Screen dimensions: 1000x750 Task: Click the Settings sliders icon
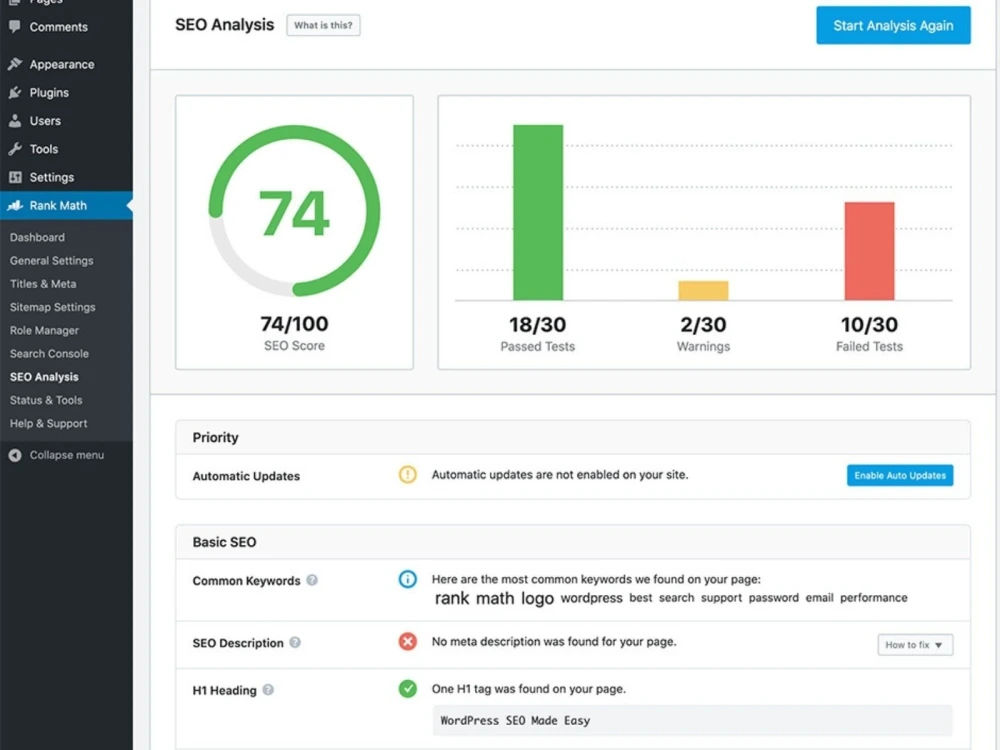point(15,177)
